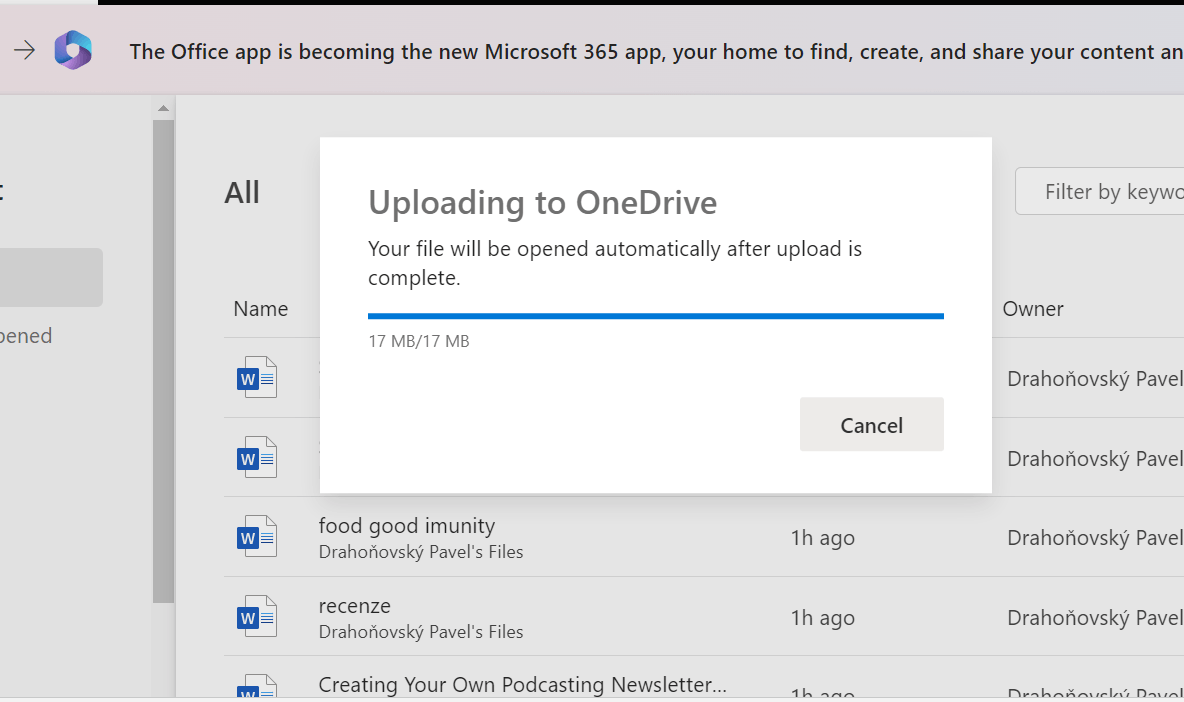1184x702 pixels.
Task: Cancel the OneDrive upload
Action: pos(871,424)
